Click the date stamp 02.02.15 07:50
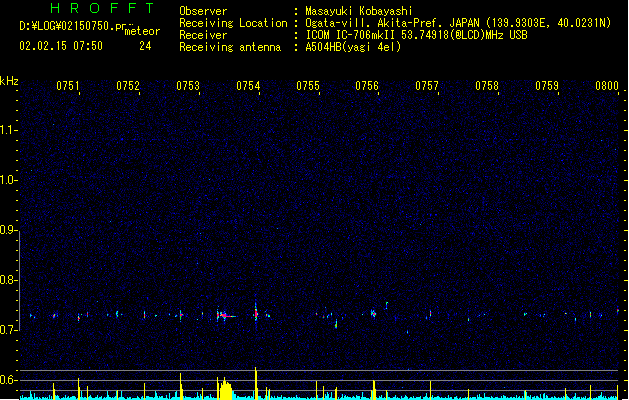The image size is (629, 400). [61, 46]
